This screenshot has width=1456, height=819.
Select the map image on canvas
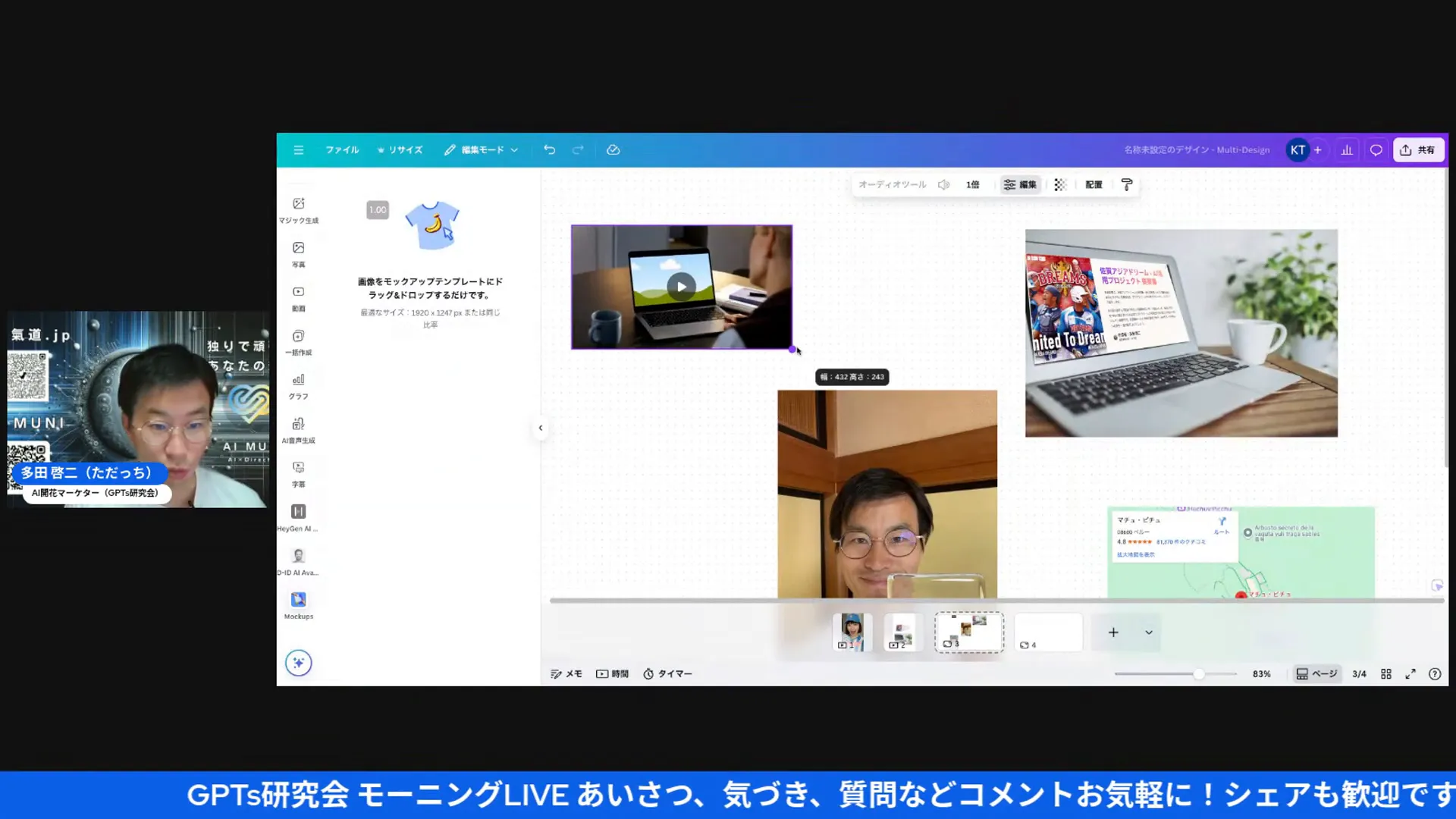1241,552
